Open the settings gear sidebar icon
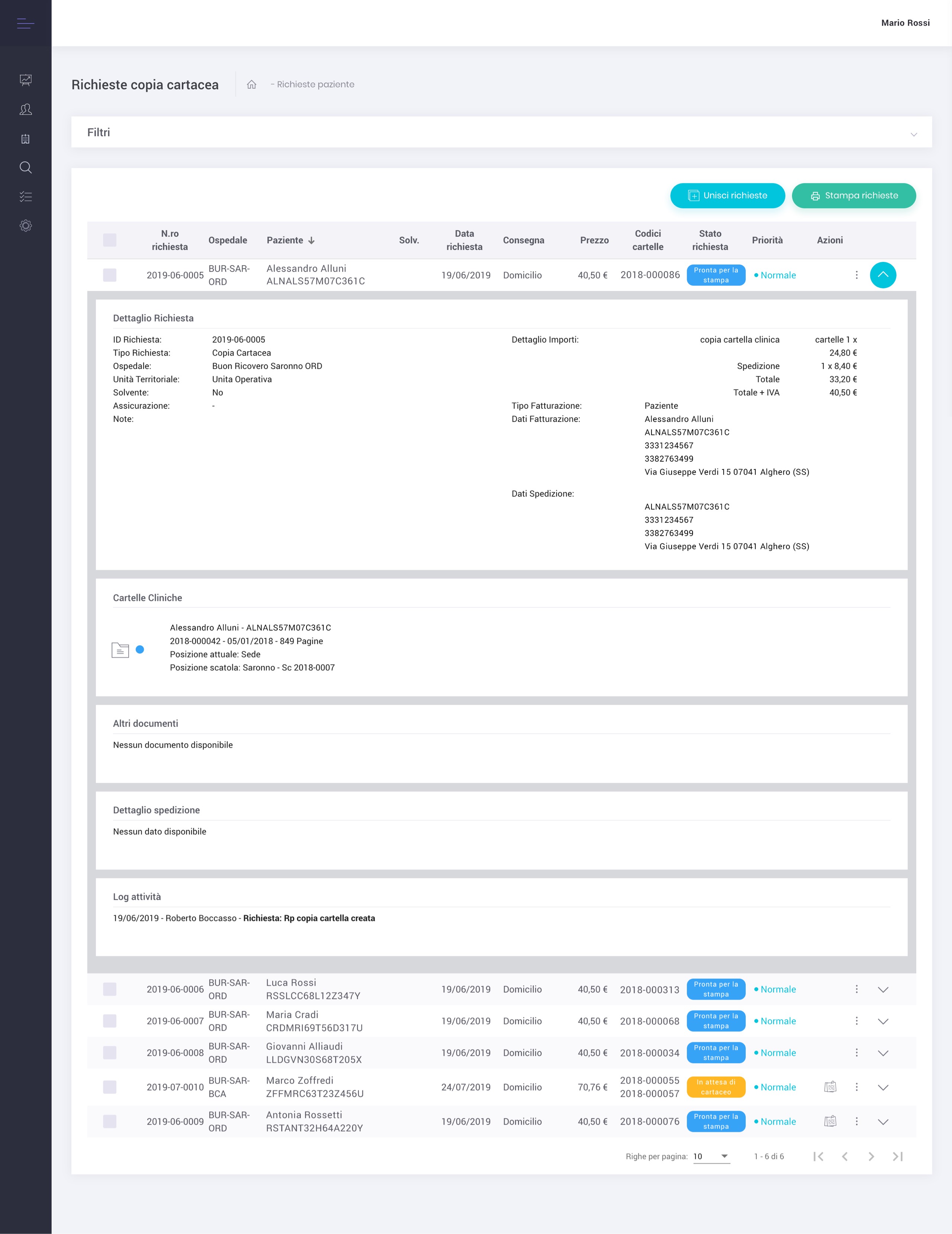The height and width of the screenshot is (1234, 952). [25, 225]
